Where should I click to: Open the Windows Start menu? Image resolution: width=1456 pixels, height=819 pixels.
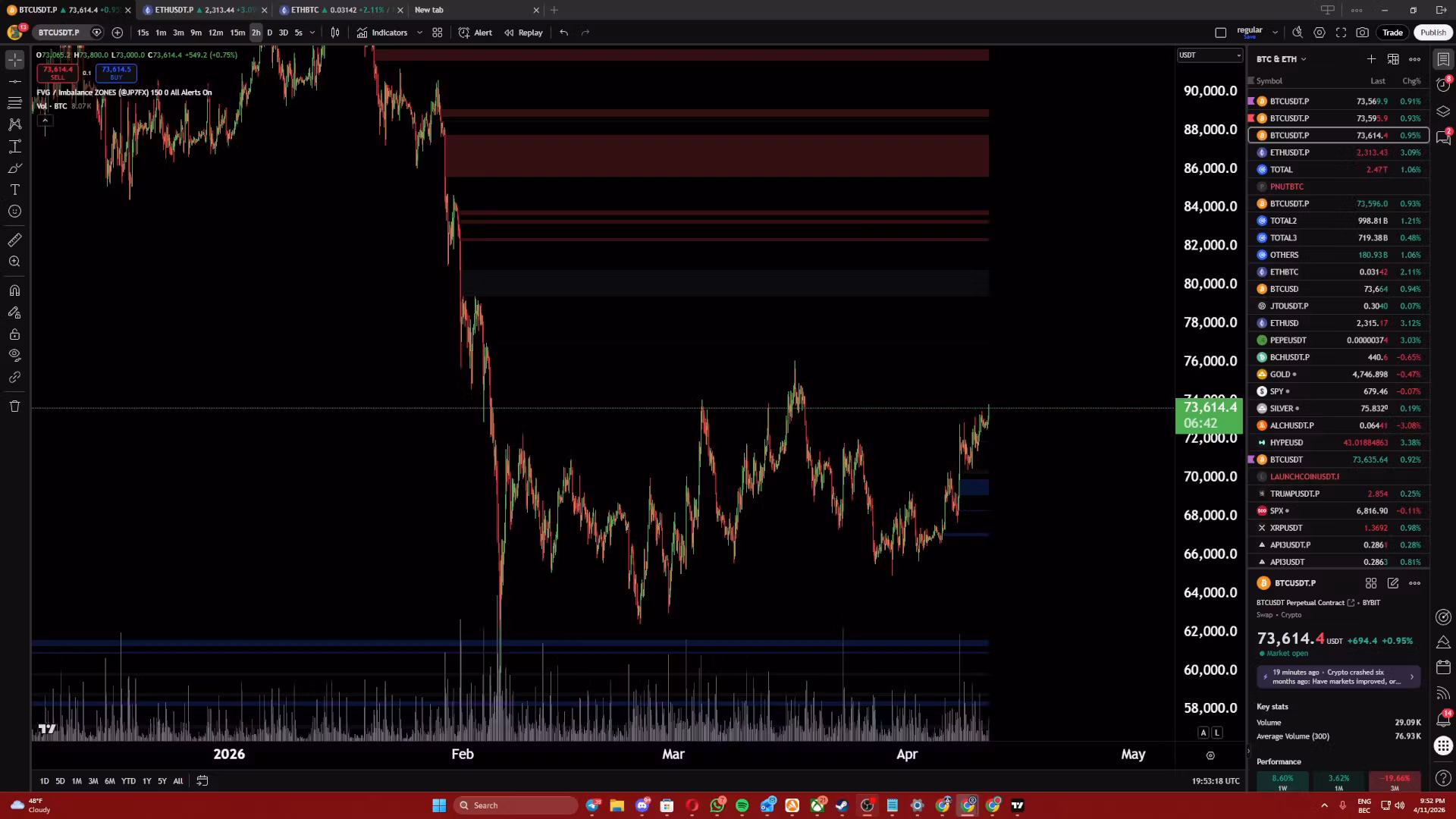(439, 805)
